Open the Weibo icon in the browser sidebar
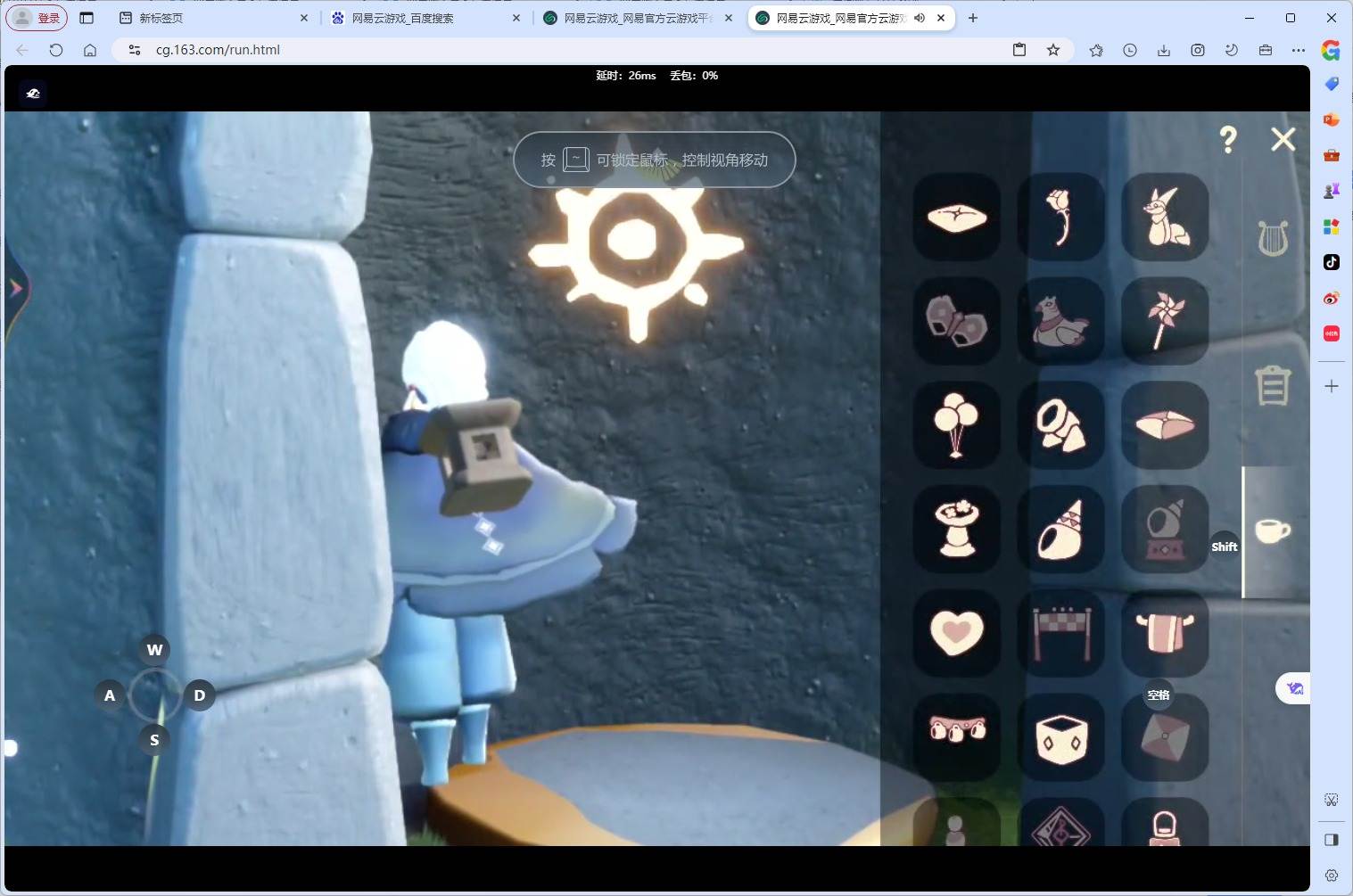 [1332, 298]
